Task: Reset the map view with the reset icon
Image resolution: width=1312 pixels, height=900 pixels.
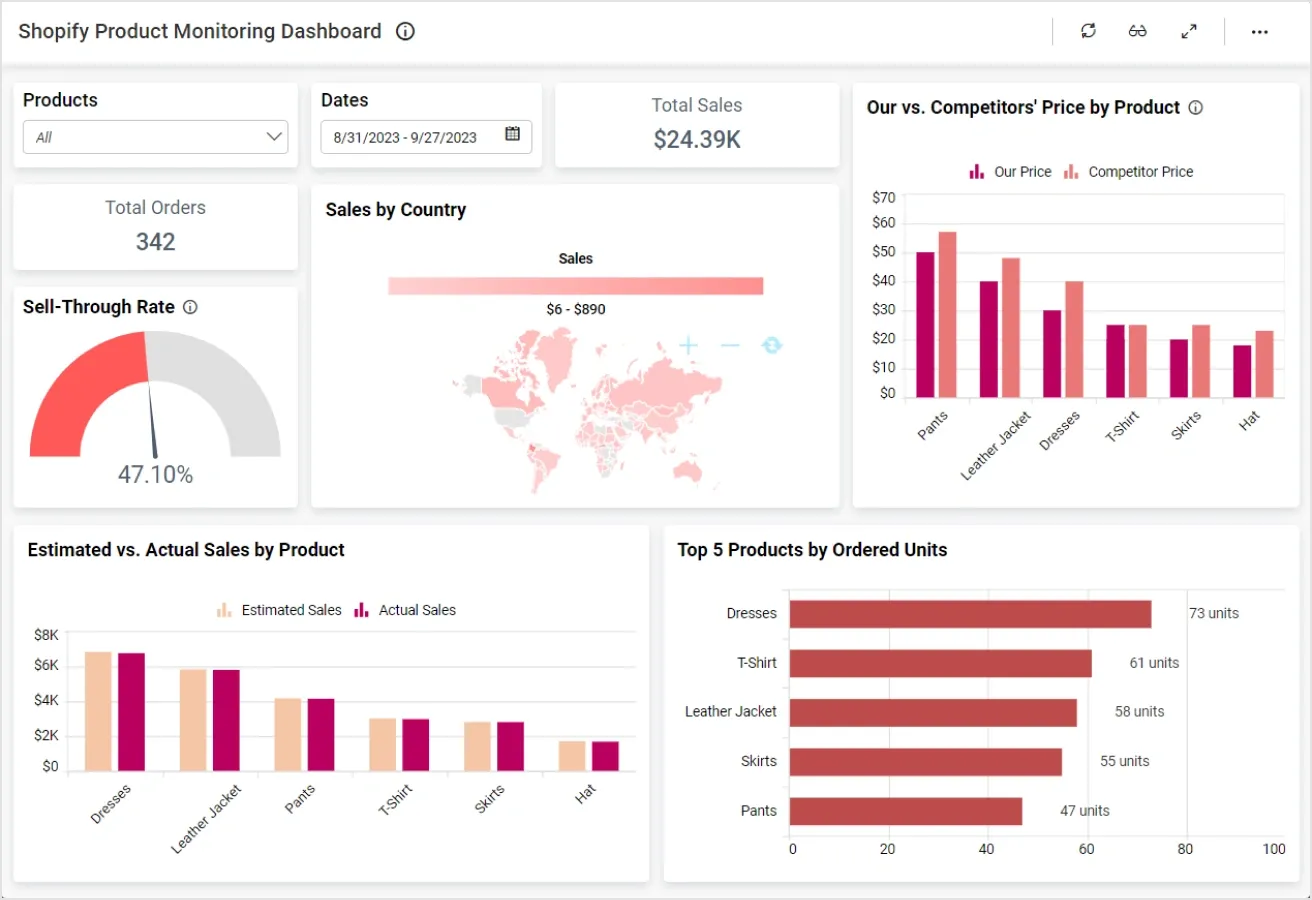Action: coord(771,345)
